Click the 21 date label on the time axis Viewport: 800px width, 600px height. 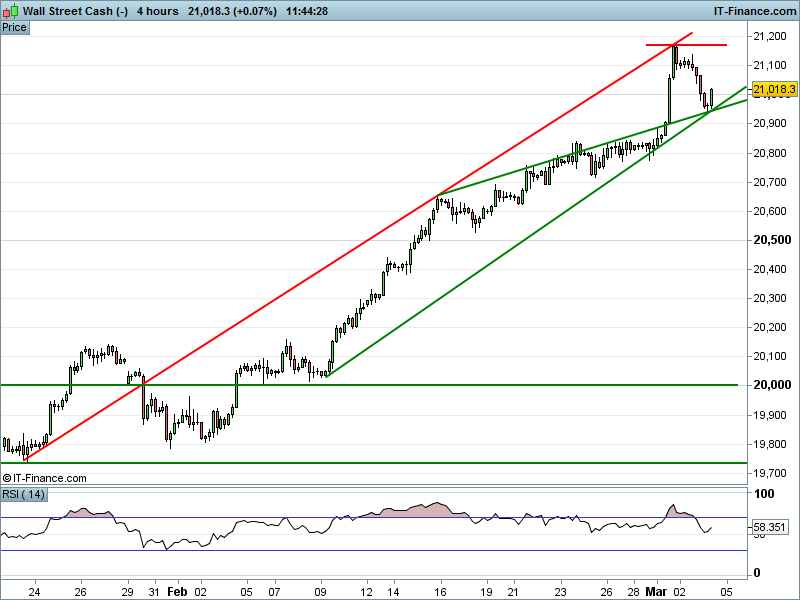point(513,592)
